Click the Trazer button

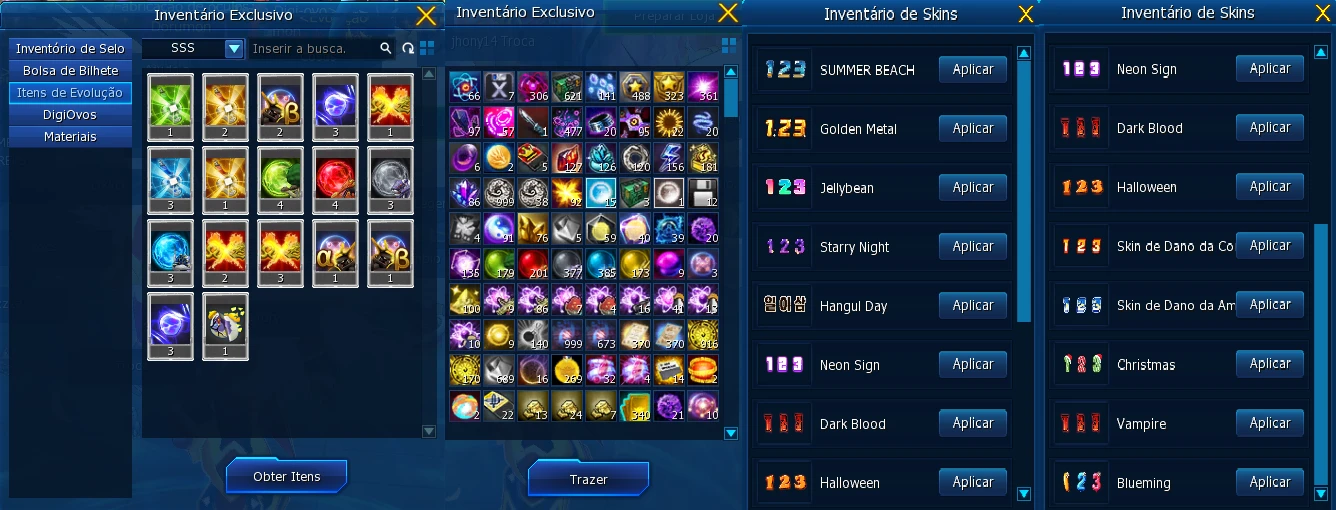pyautogui.click(x=588, y=479)
